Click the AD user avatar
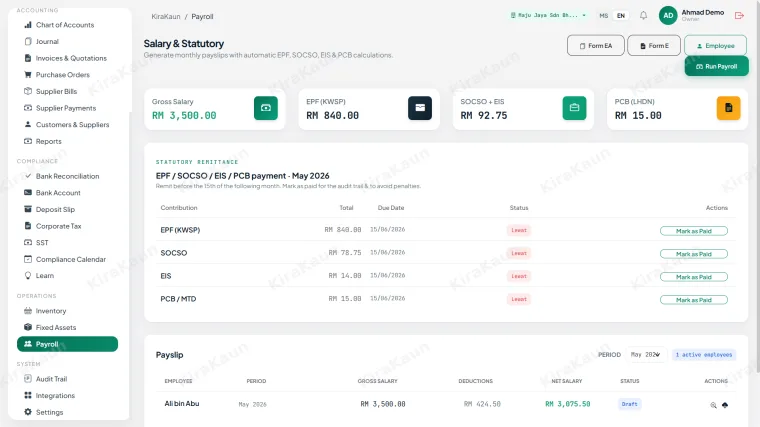Viewport: 760px width, 427px height. pos(668,16)
